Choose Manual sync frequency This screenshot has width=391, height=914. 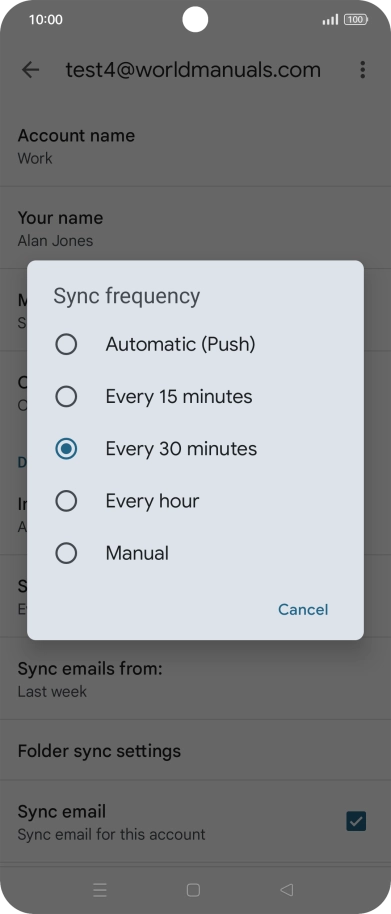(x=195, y=553)
